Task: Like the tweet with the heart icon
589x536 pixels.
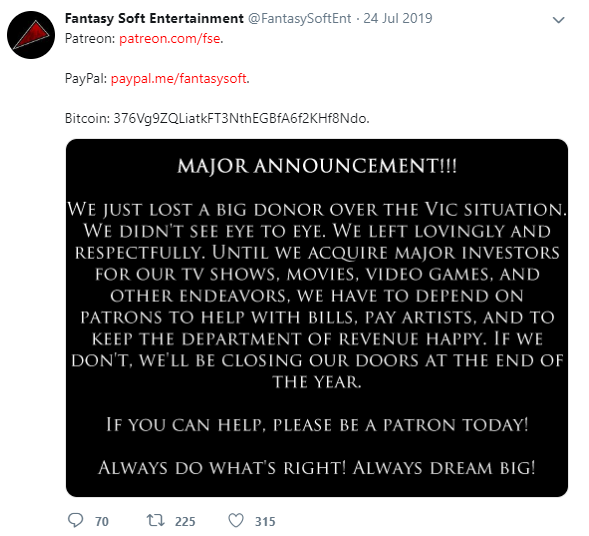Action: point(236,521)
